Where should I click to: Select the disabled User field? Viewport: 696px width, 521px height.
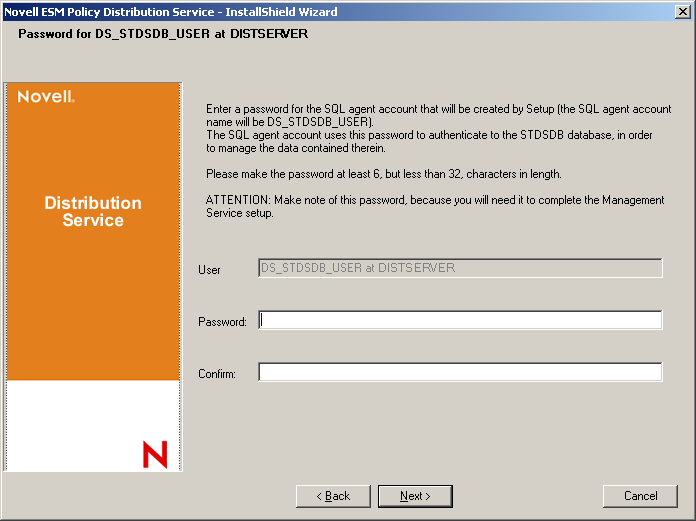coord(460,268)
